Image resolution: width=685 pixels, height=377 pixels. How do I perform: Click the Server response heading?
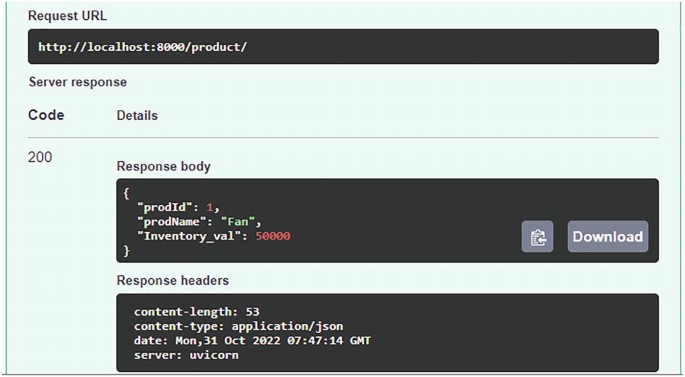[x=78, y=82]
